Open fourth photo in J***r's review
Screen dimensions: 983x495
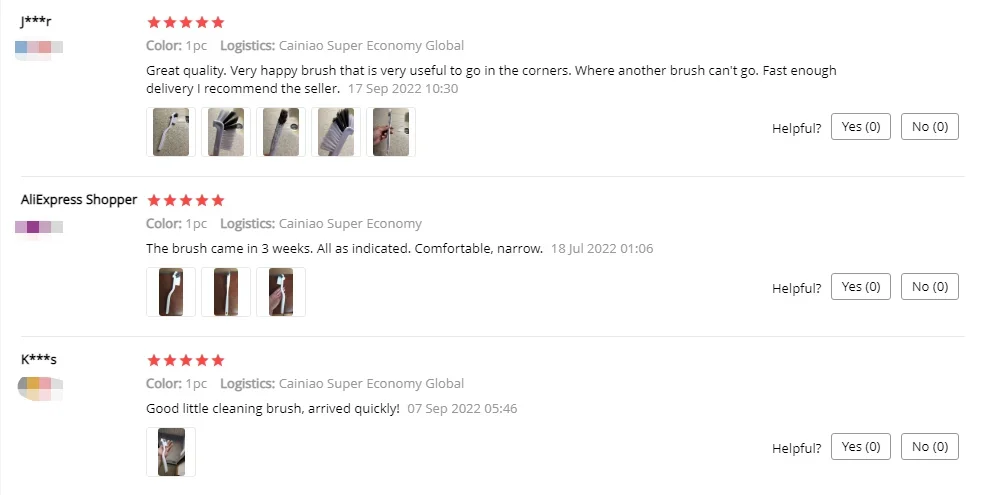[x=336, y=132]
